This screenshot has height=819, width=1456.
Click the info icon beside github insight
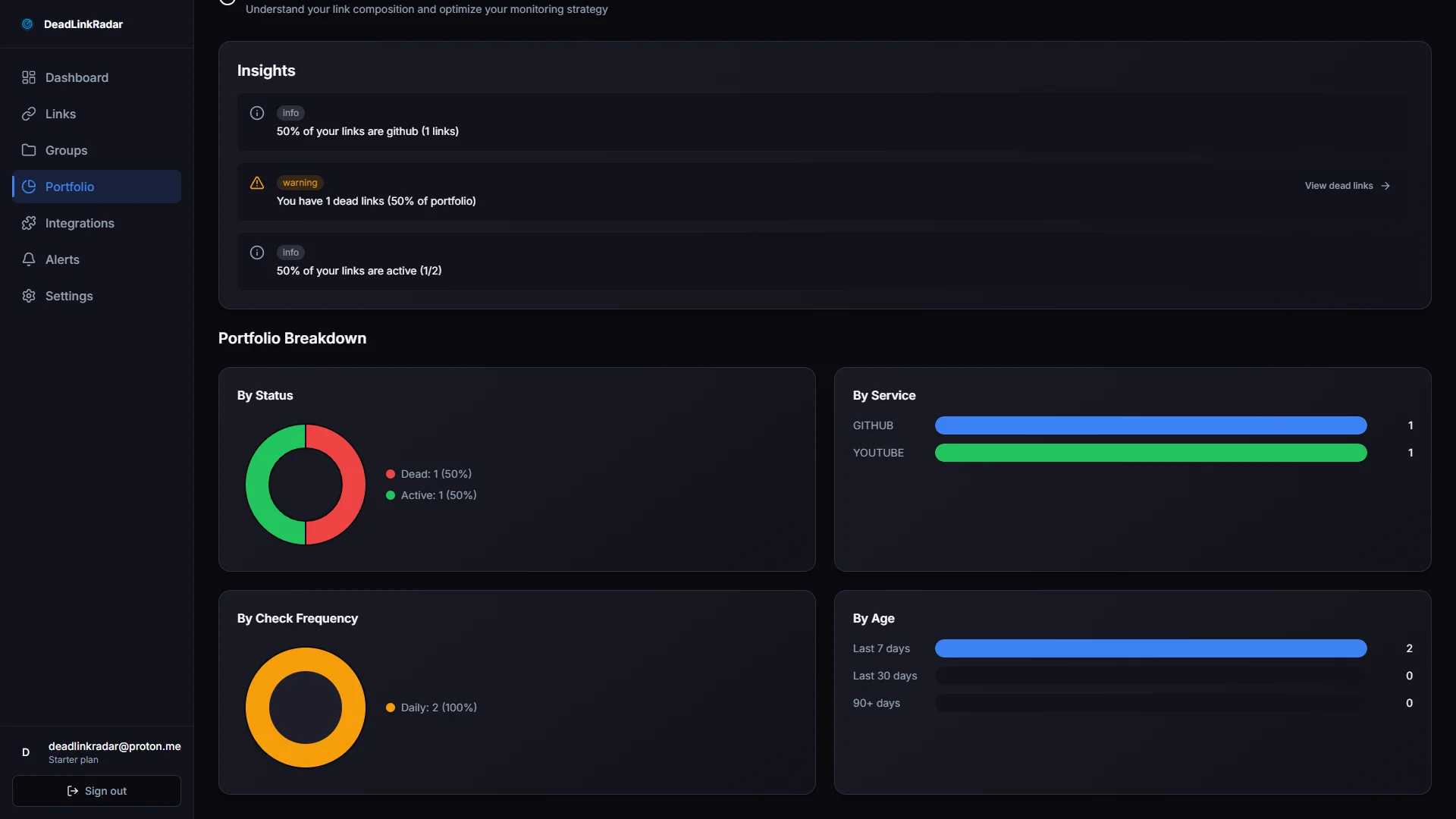pos(257,113)
